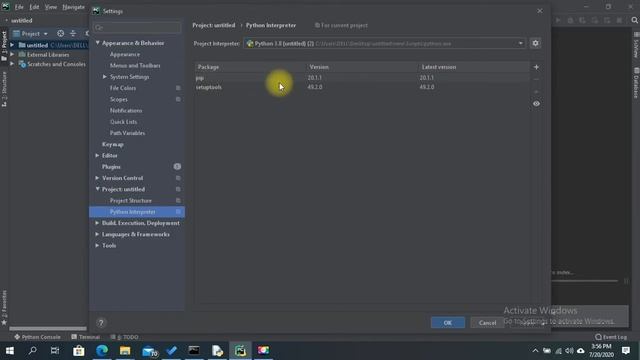The image size is (640, 360).
Task: Open Quick Lists settings
Action: coord(123,122)
